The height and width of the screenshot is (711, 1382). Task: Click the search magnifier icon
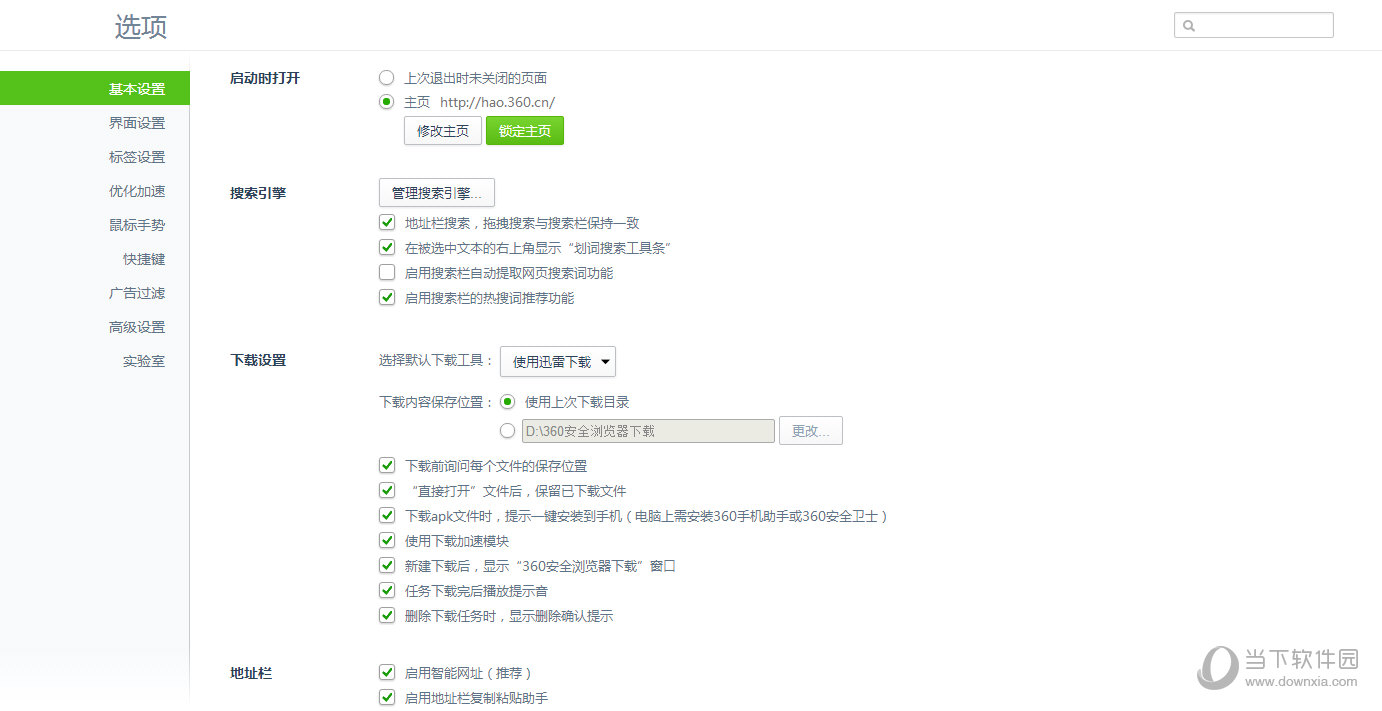click(x=1189, y=26)
